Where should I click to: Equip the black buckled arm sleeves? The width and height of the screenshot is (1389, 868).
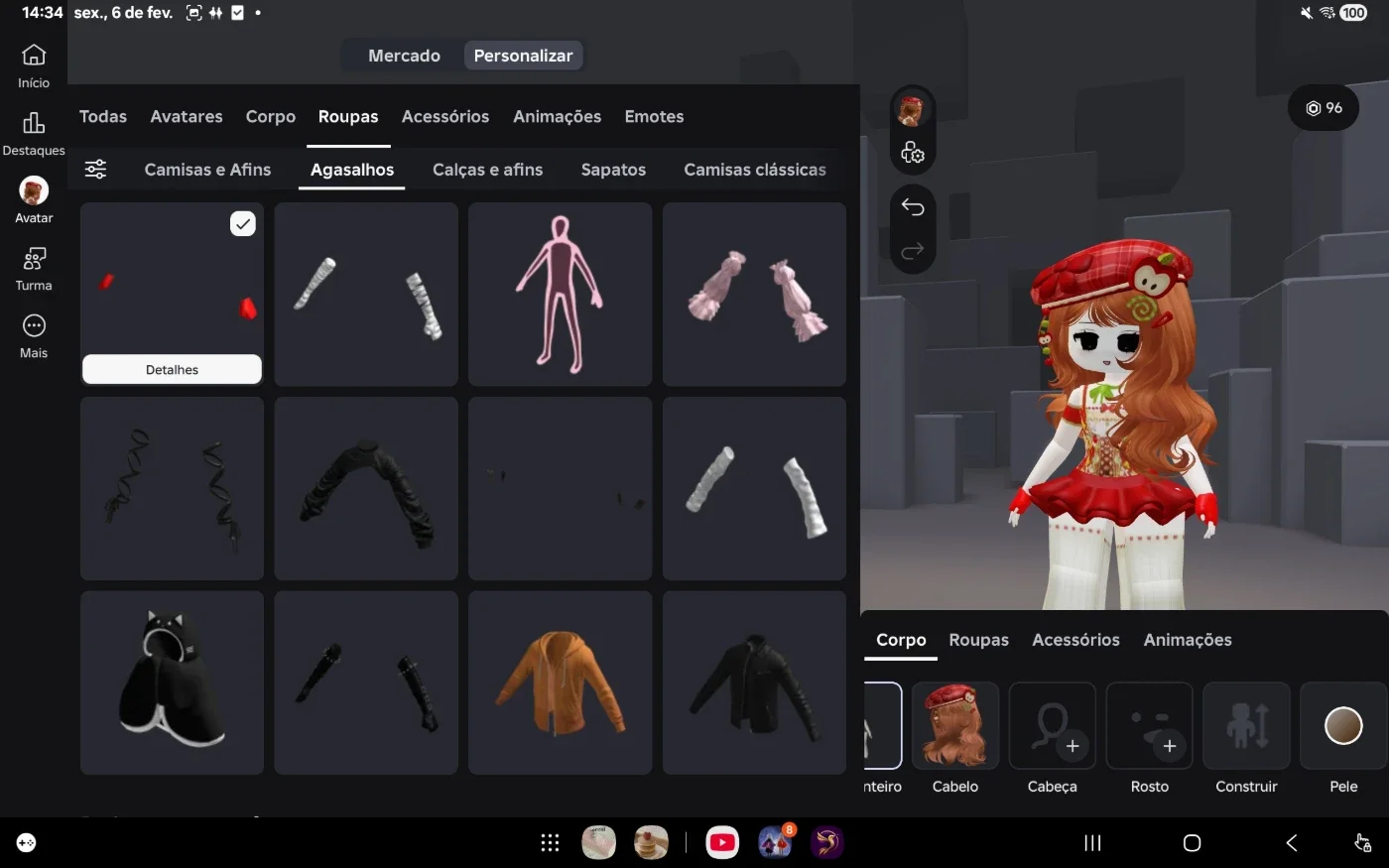coord(366,683)
